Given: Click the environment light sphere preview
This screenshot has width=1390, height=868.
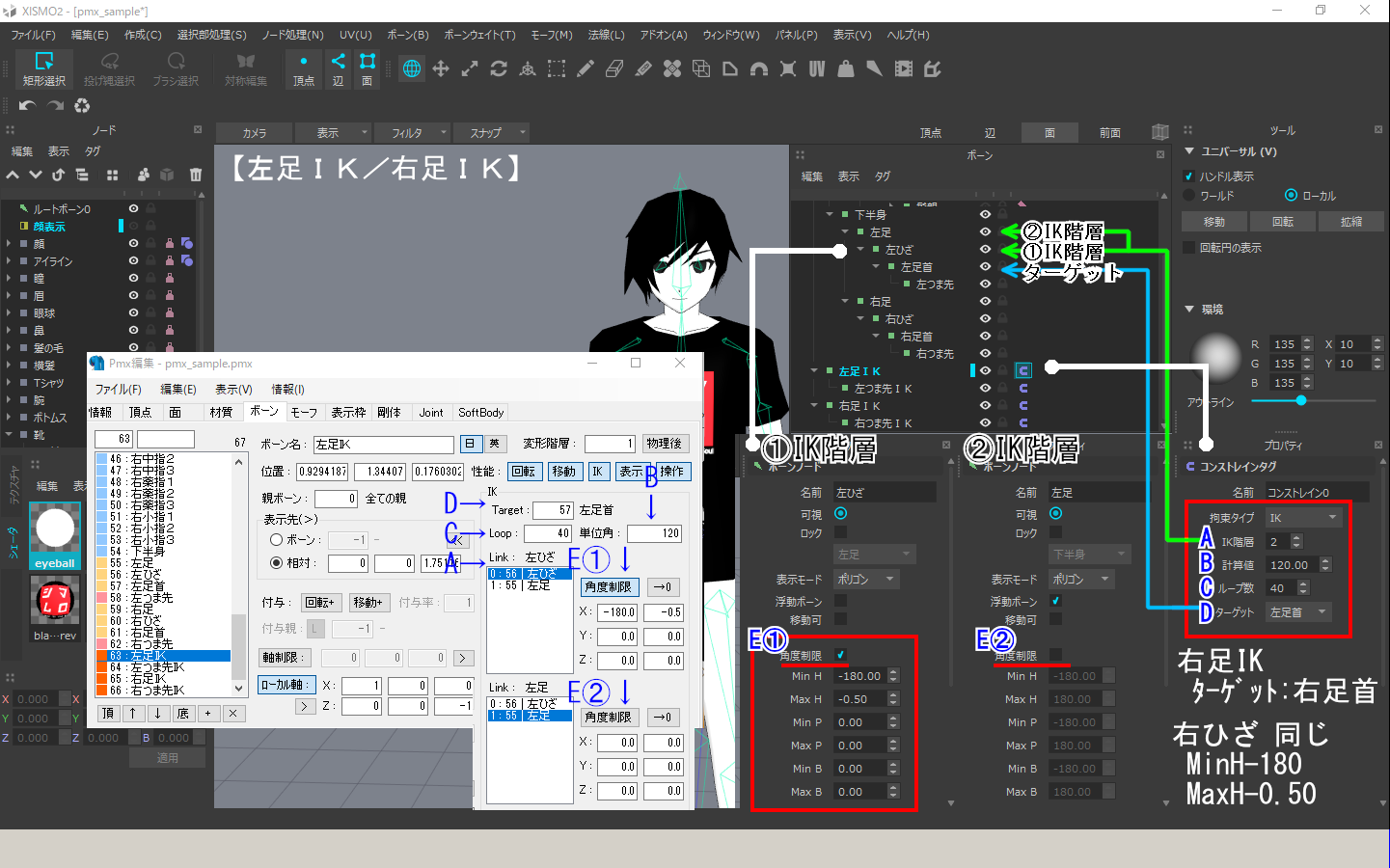Looking at the screenshot, I should tap(1216, 357).
